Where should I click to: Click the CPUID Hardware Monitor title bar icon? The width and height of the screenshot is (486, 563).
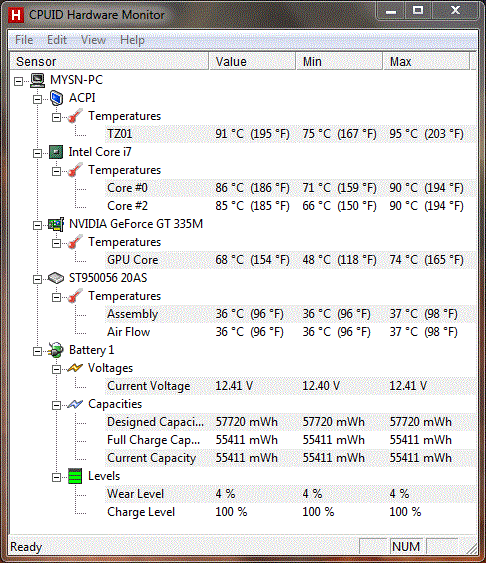[17, 15]
